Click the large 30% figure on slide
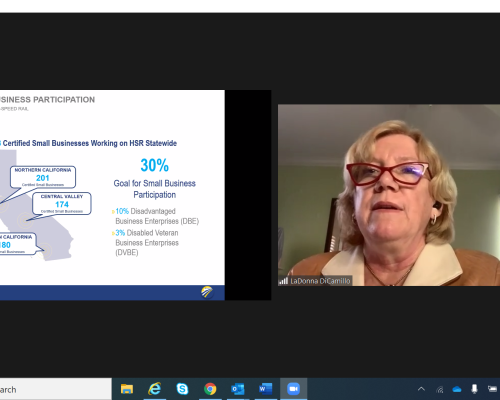The height and width of the screenshot is (400, 500). click(x=155, y=165)
